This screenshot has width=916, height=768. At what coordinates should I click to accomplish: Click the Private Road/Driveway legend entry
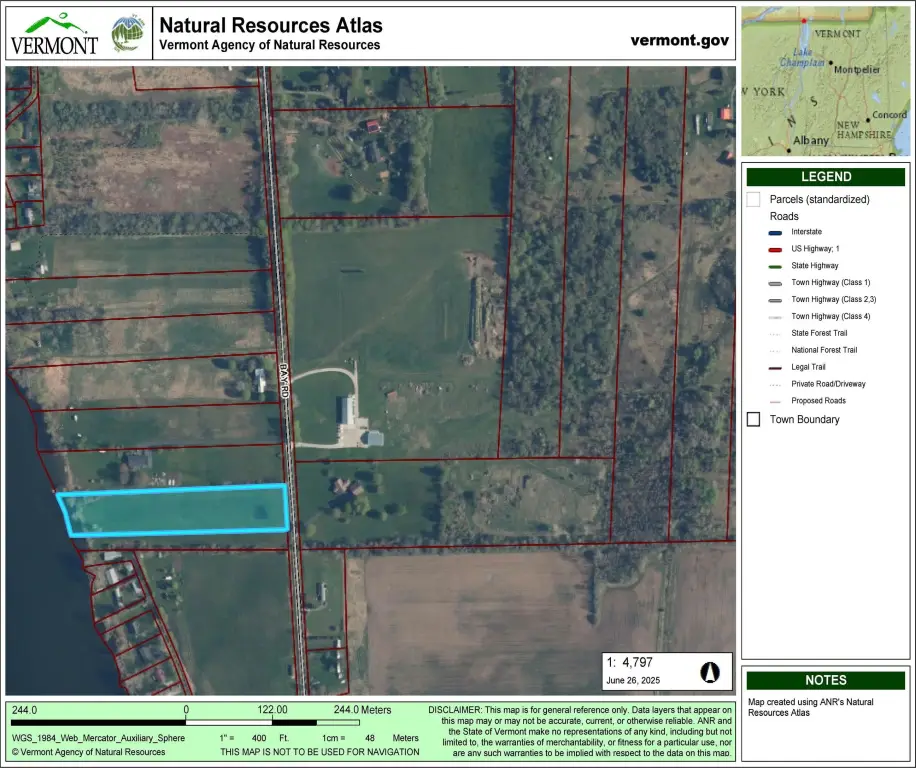tap(827, 384)
